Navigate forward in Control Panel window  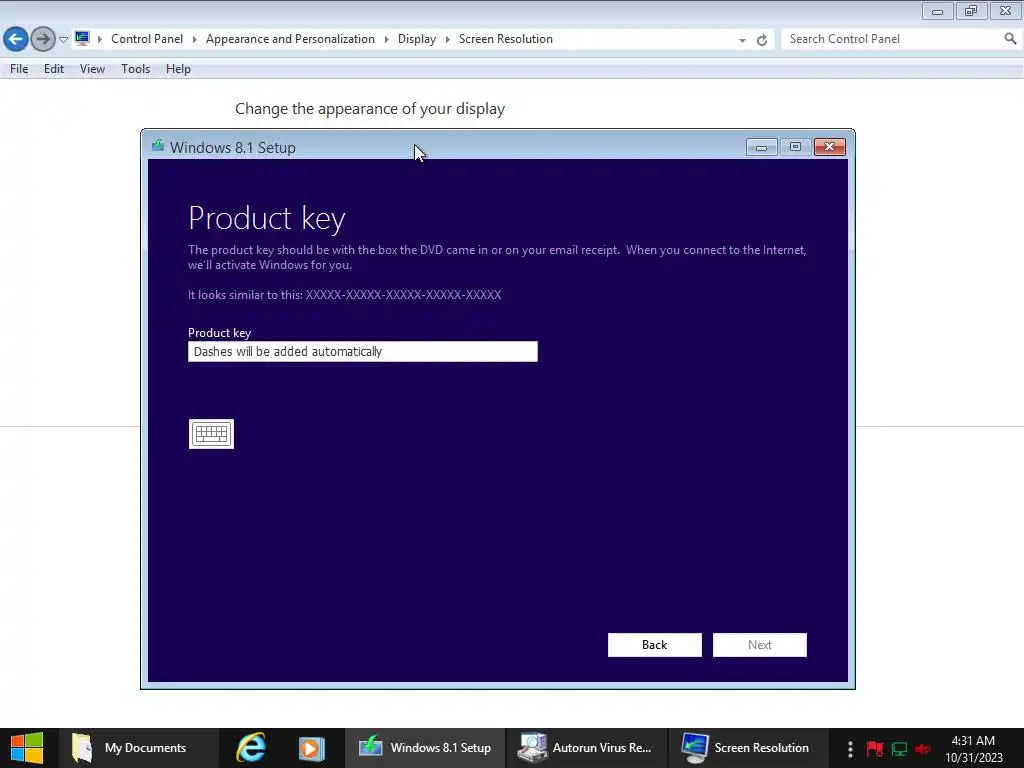(x=43, y=39)
